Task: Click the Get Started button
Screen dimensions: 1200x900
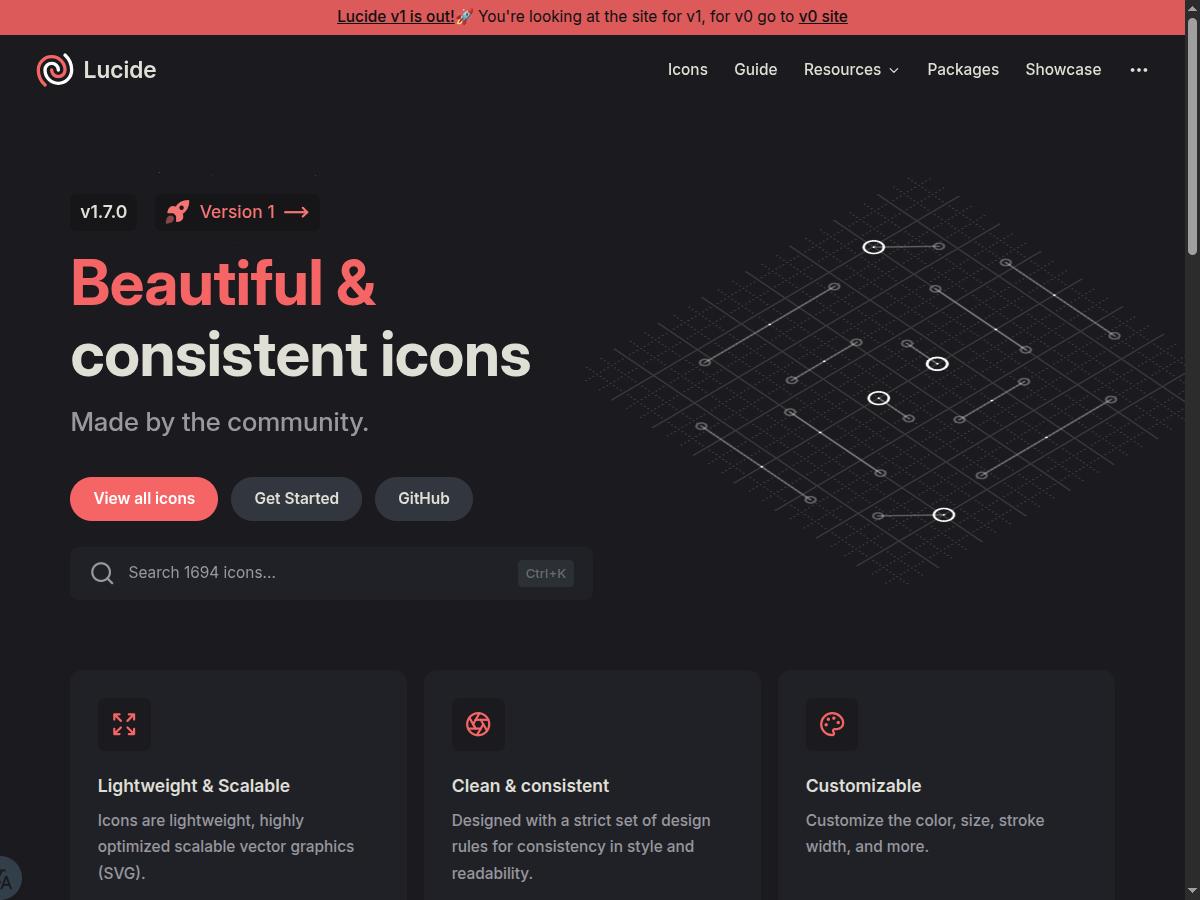Action: 296,499
